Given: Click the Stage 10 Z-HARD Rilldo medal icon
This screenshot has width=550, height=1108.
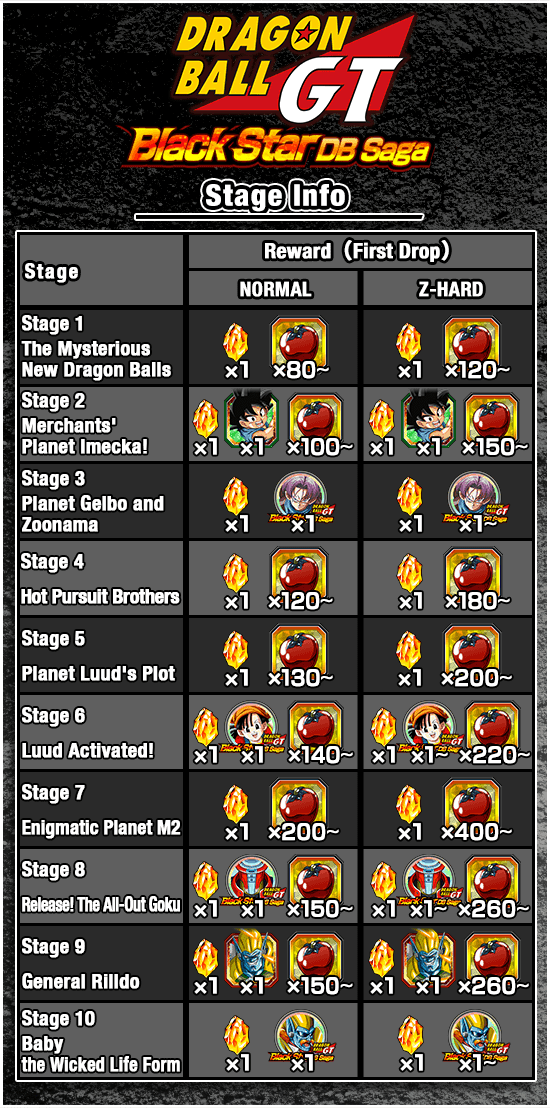Looking at the screenshot, I should coord(474,1037).
